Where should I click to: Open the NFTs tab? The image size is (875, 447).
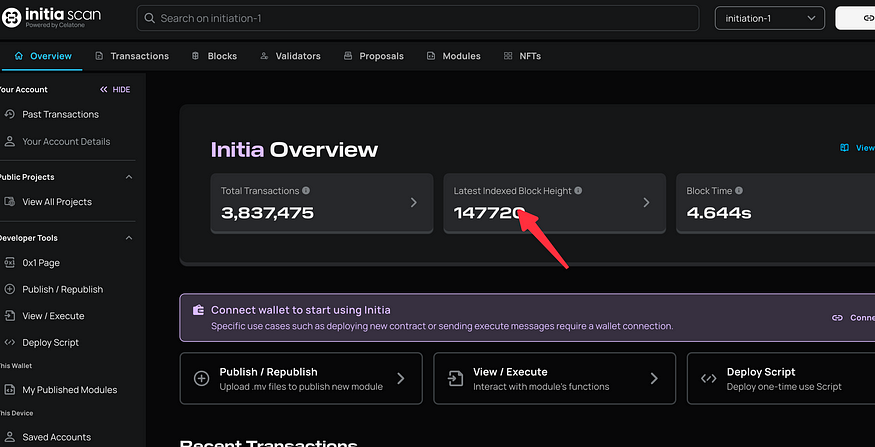coord(522,56)
